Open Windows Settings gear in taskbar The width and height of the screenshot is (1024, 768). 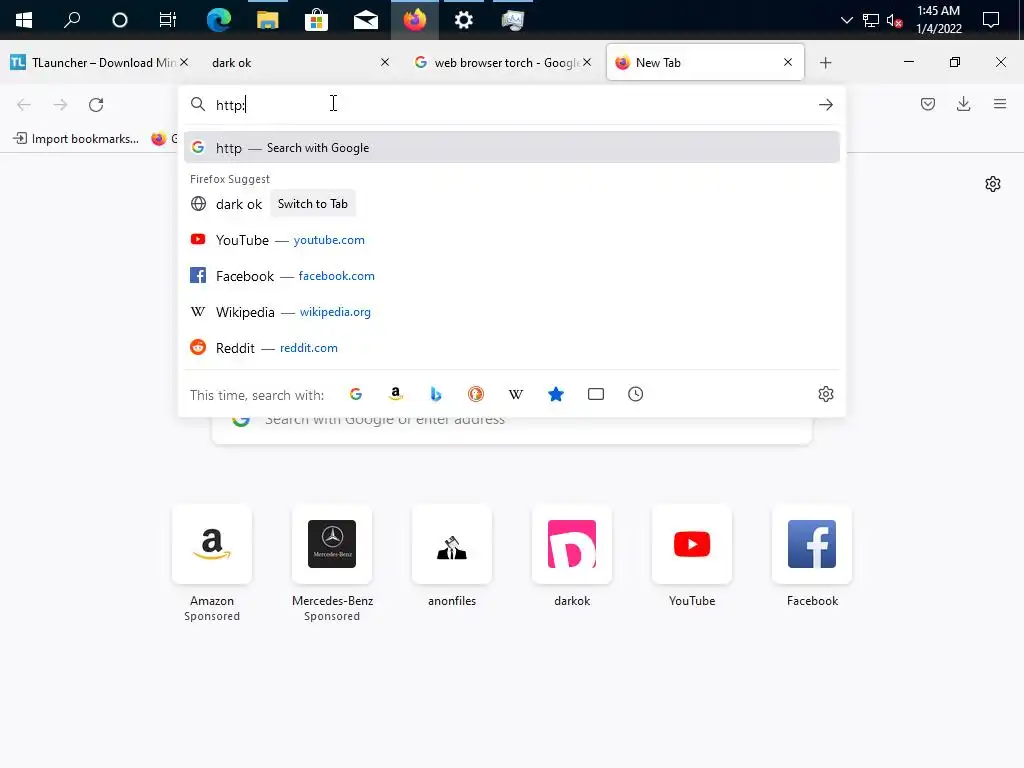click(464, 20)
